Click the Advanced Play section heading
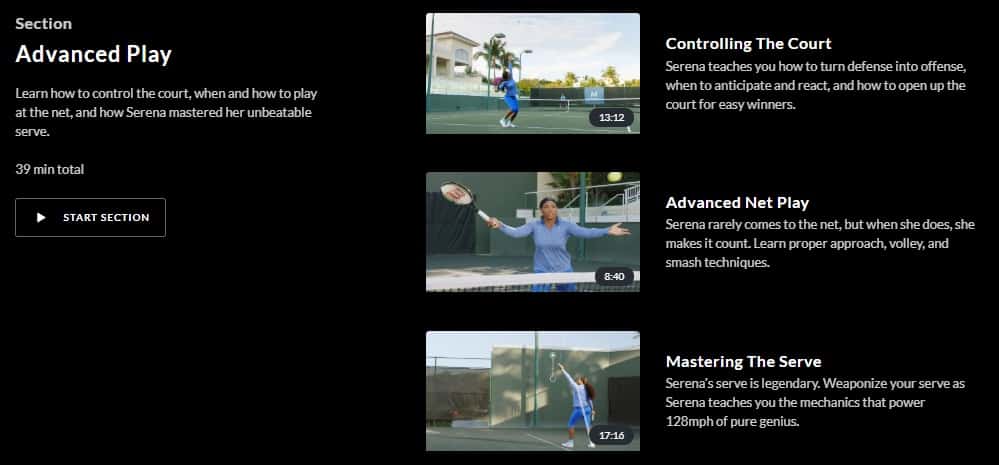This screenshot has height=465, width=999. [x=94, y=54]
